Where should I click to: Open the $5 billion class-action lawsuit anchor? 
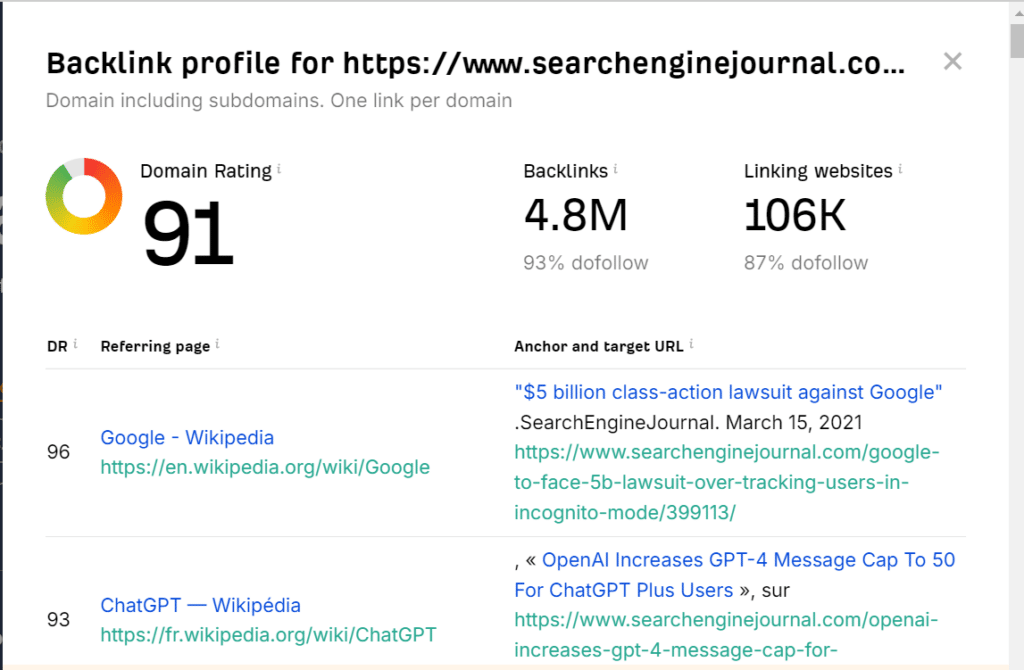(728, 392)
